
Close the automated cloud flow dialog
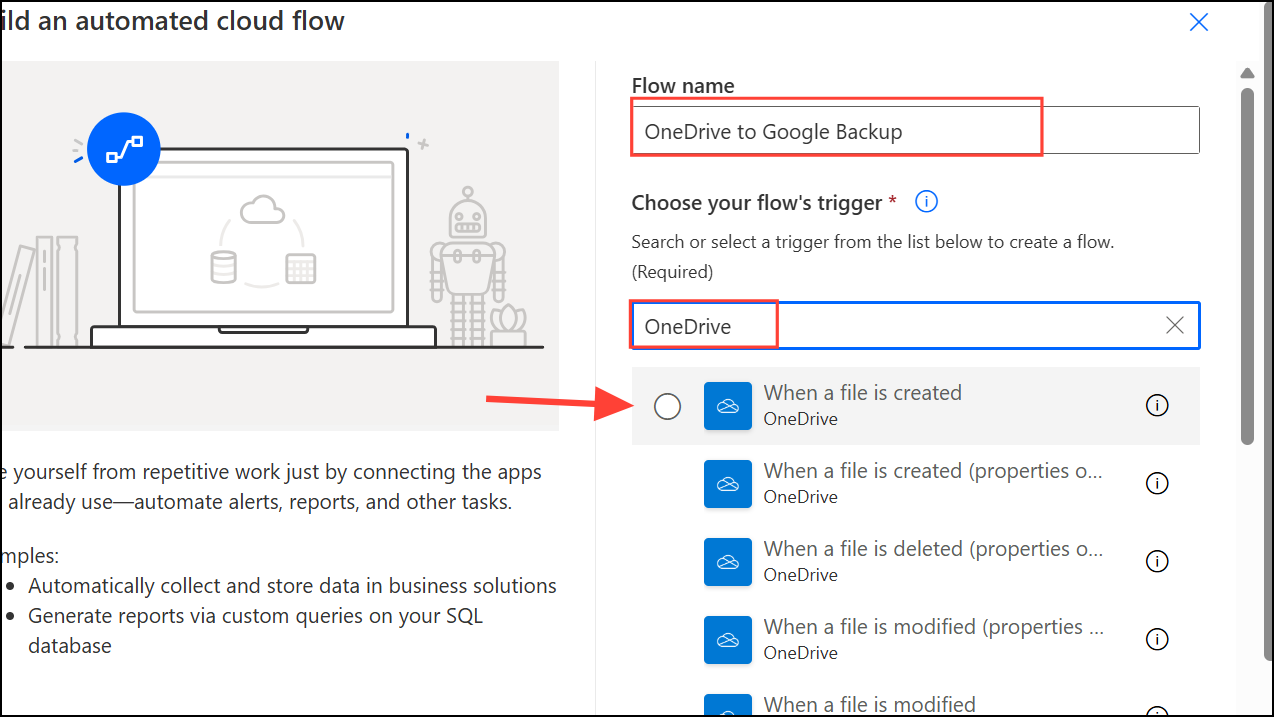[x=1199, y=22]
